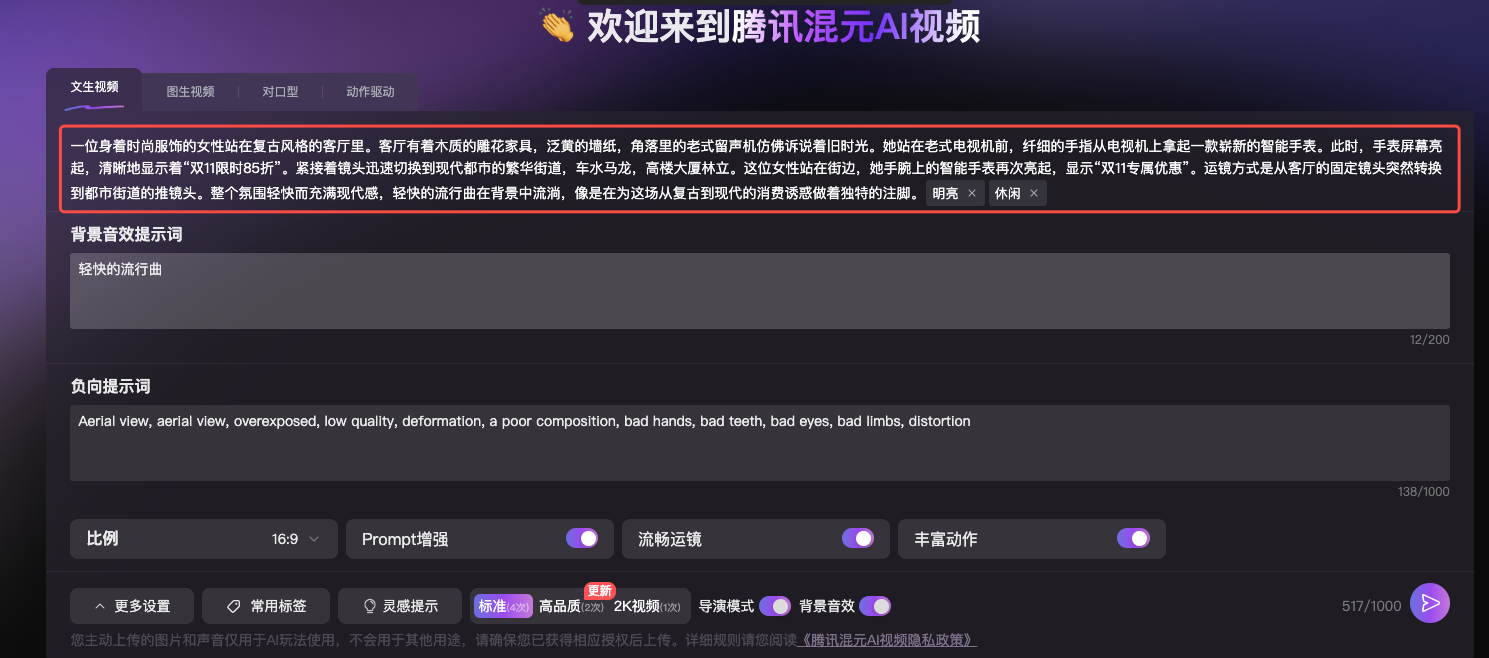1489x658 pixels.
Task: Click the 517/1000 character counter
Action: point(1371,606)
